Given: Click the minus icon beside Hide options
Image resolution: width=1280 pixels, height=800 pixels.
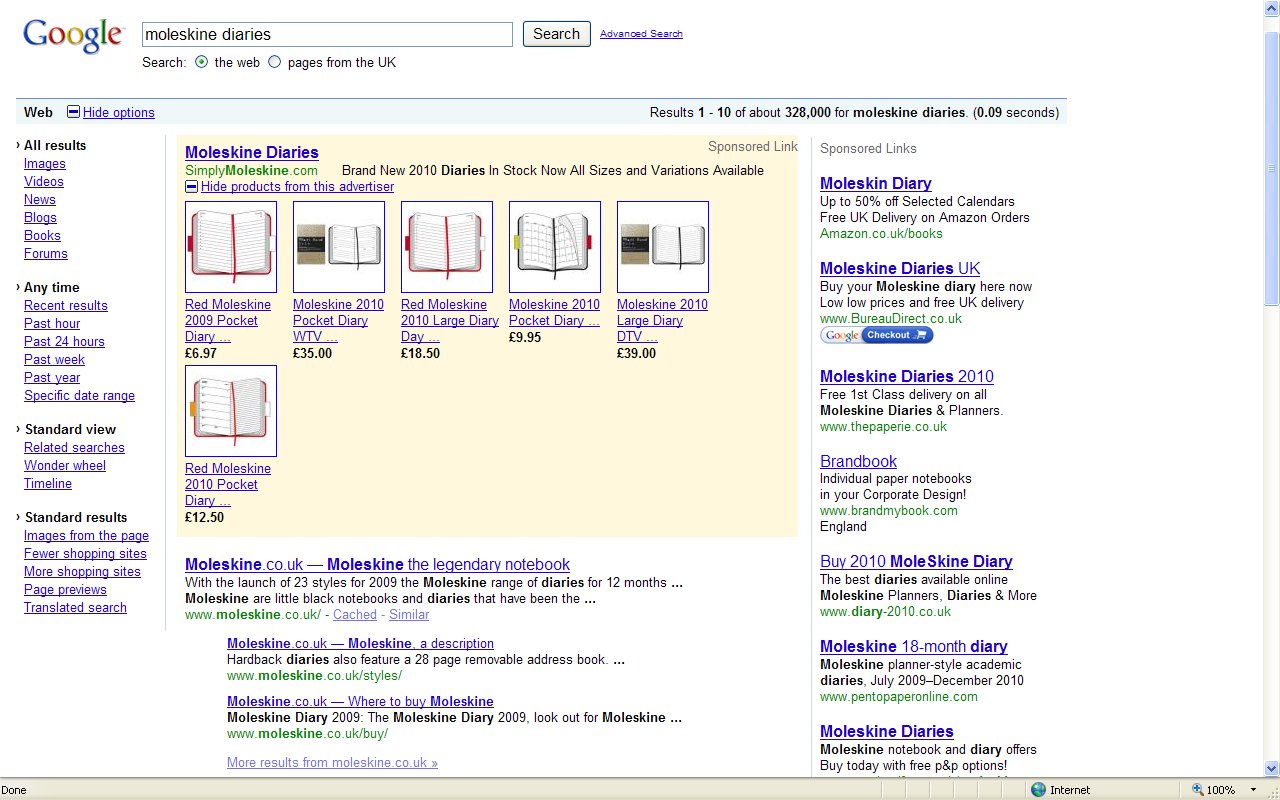Looking at the screenshot, I should [73, 112].
